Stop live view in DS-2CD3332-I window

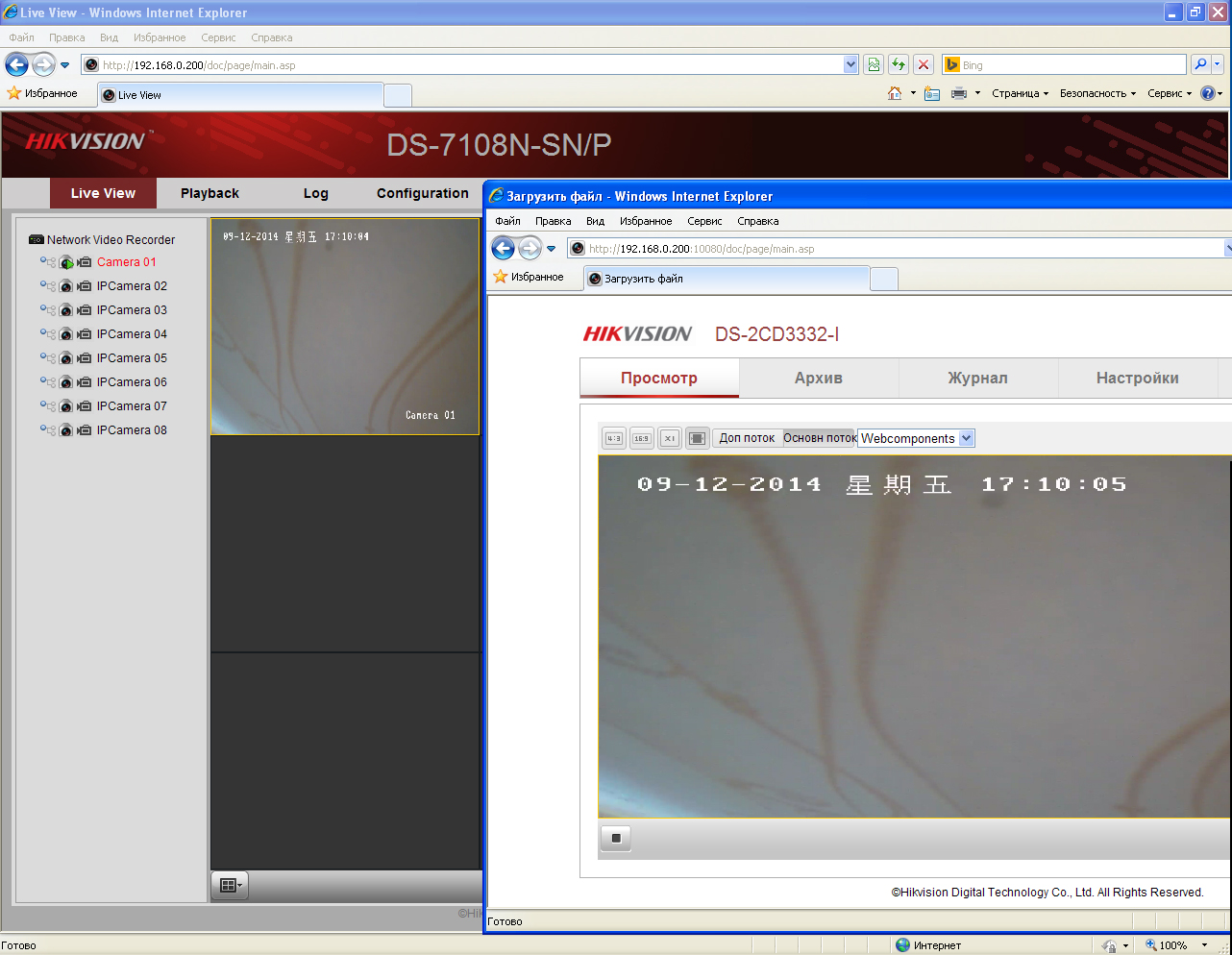click(x=616, y=838)
